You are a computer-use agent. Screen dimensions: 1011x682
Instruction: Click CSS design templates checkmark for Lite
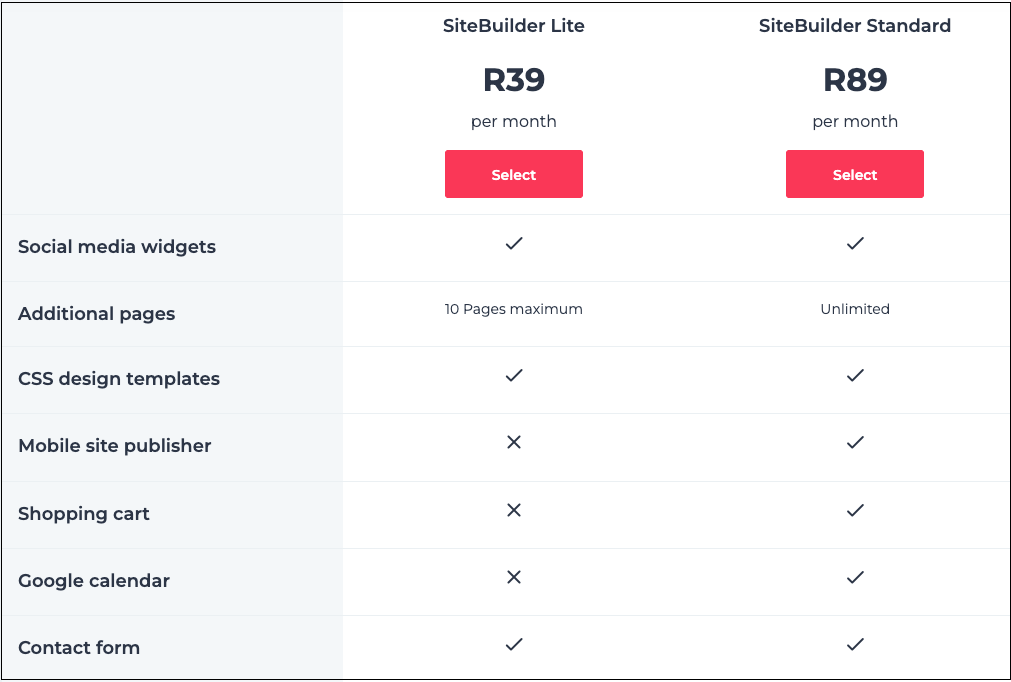[x=514, y=375]
